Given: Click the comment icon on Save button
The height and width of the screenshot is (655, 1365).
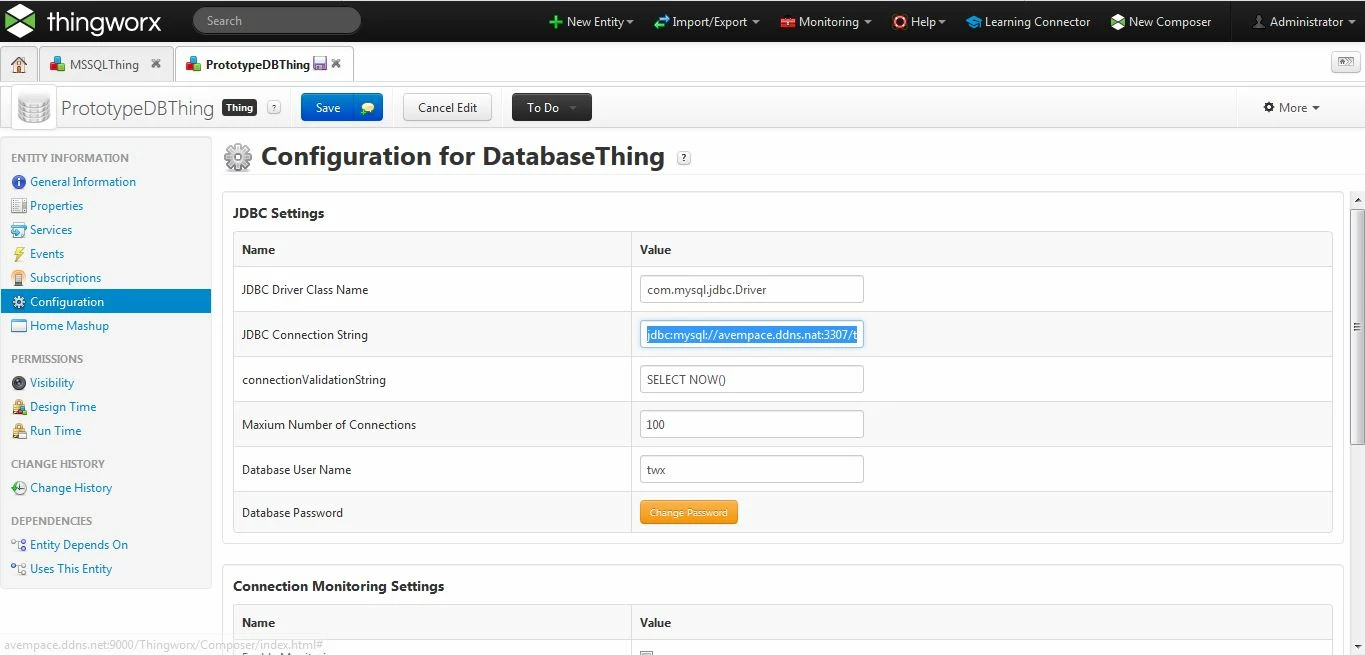Looking at the screenshot, I should (x=368, y=108).
